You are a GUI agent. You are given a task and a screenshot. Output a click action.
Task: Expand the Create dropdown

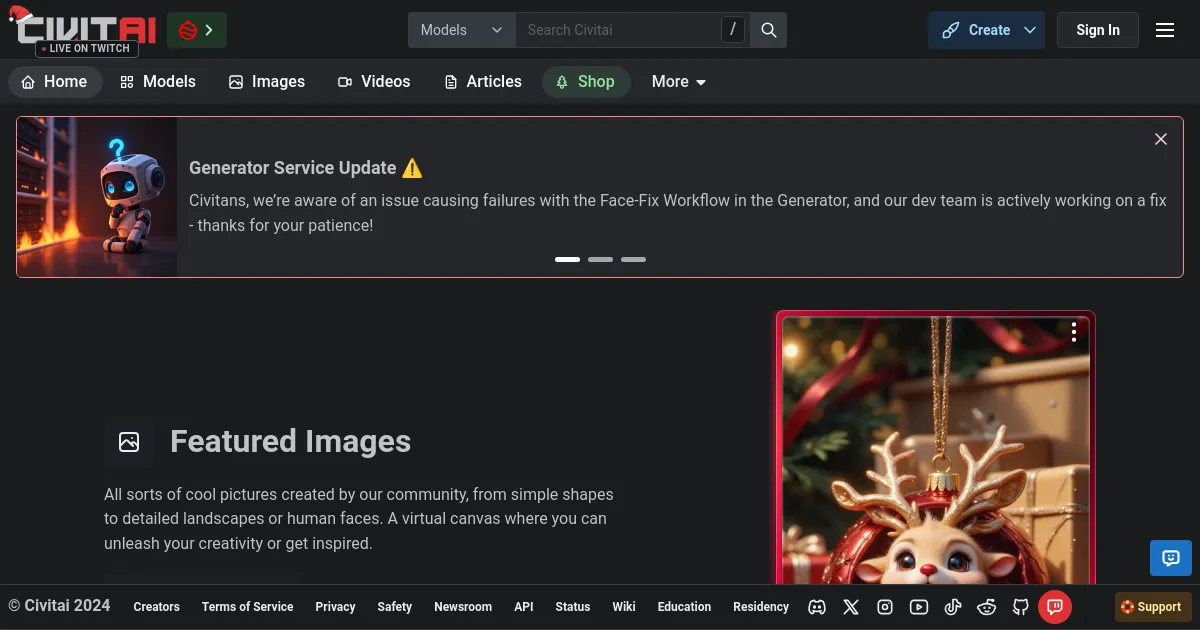tap(1030, 30)
